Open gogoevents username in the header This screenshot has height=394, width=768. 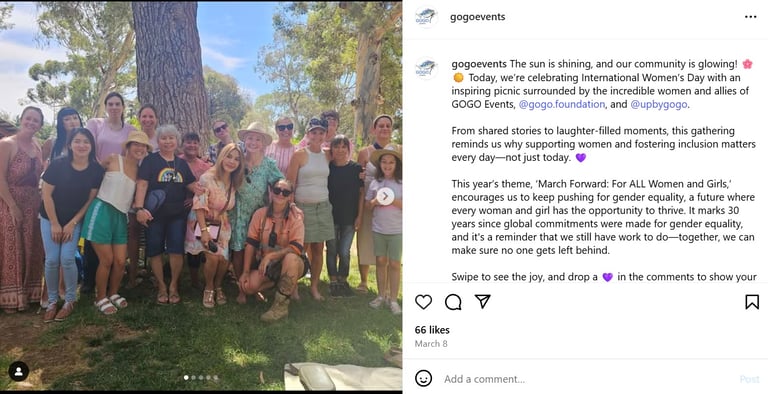[x=478, y=17]
